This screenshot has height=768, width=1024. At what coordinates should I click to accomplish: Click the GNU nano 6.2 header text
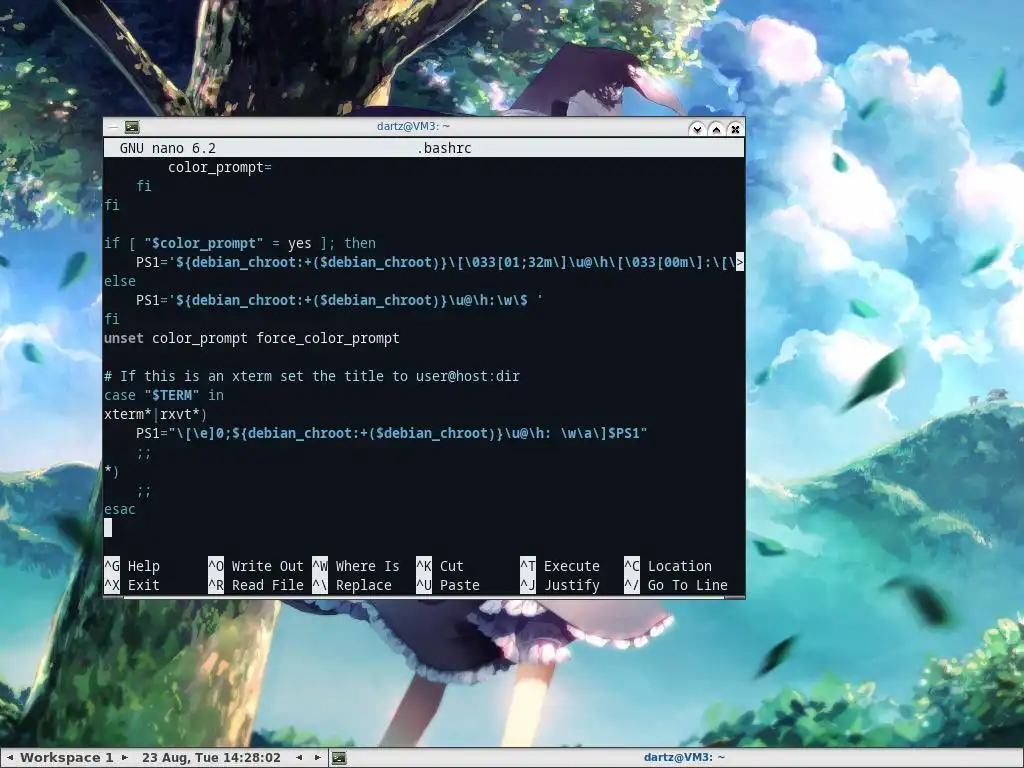pos(167,148)
